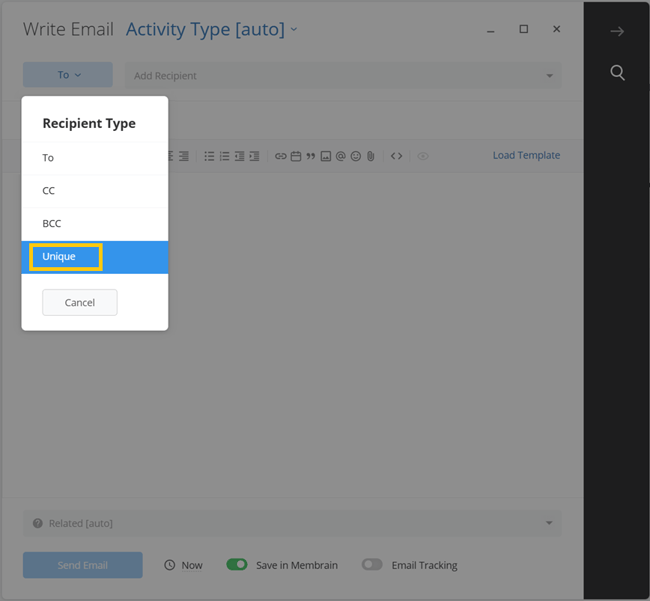Maximize the Write Email window
Viewport: 650px width, 601px height.
coord(524,29)
